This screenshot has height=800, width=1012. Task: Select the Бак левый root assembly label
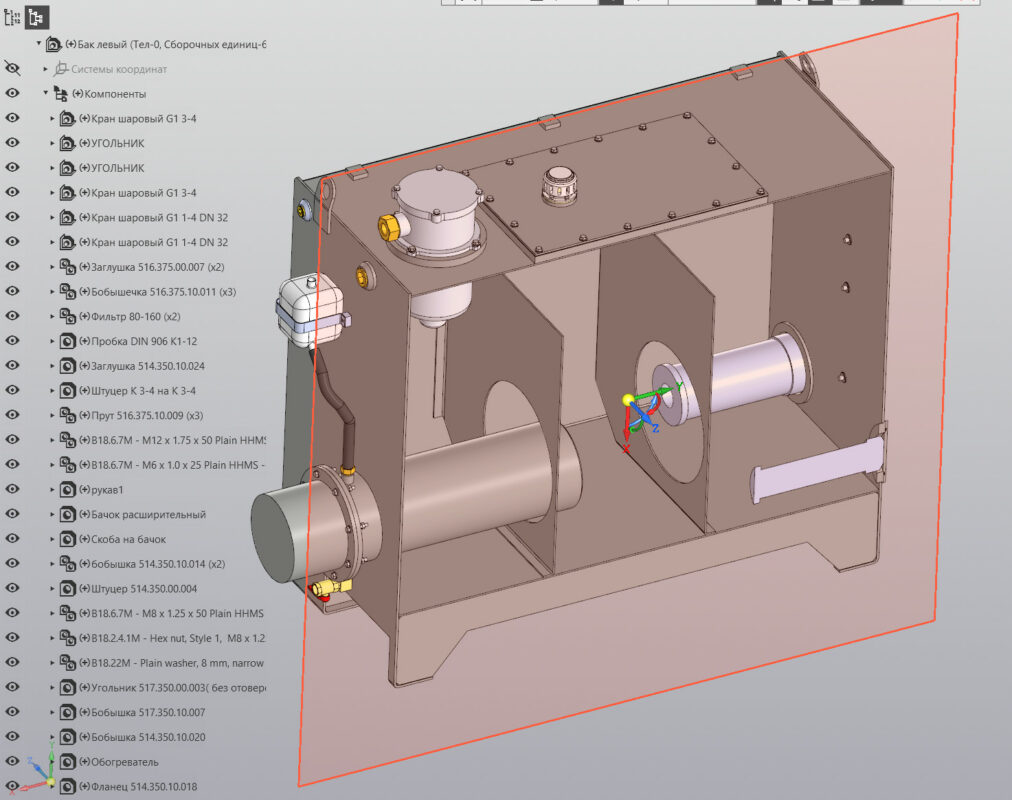point(166,45)
